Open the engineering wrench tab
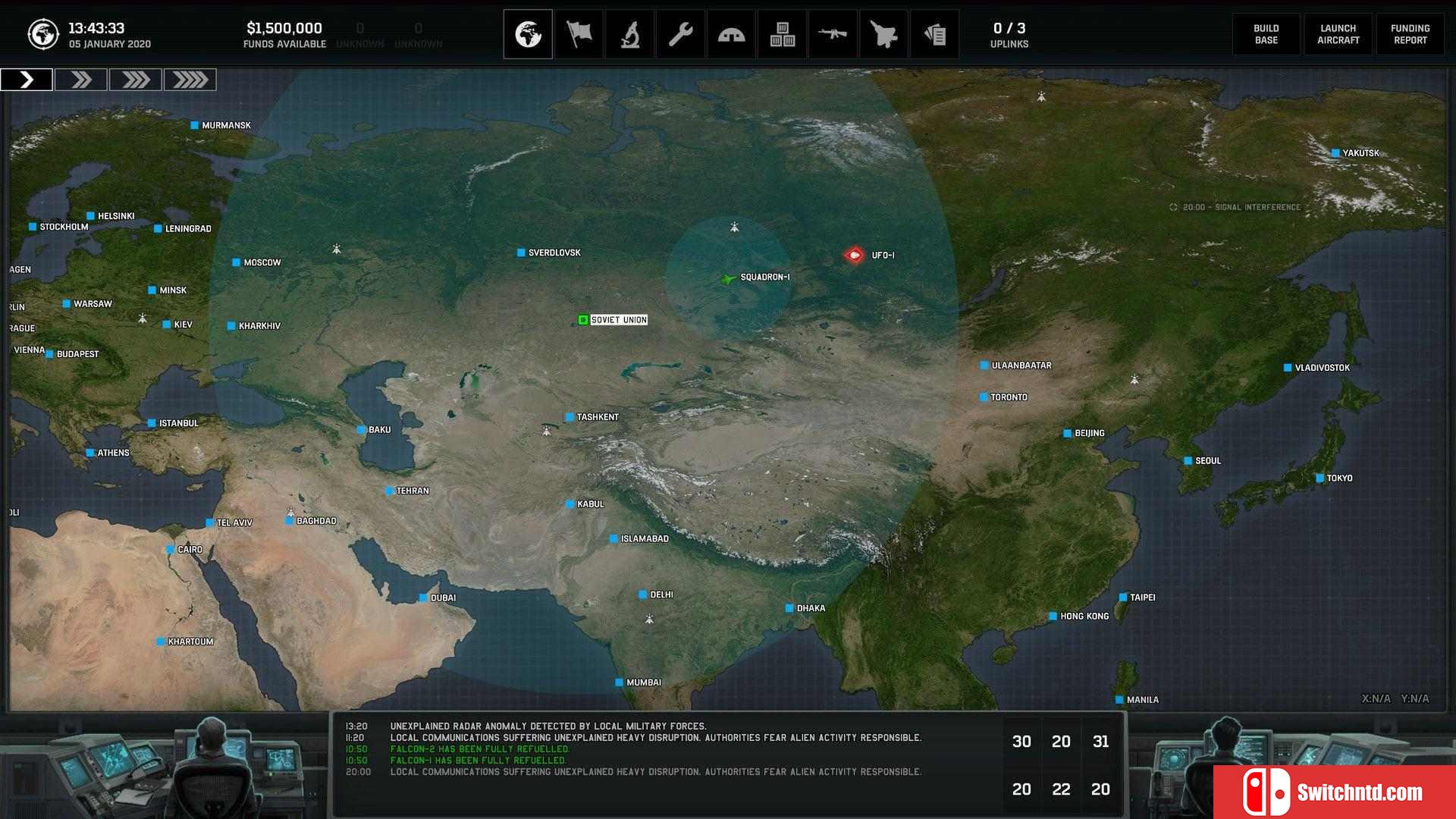 (680, 34)
